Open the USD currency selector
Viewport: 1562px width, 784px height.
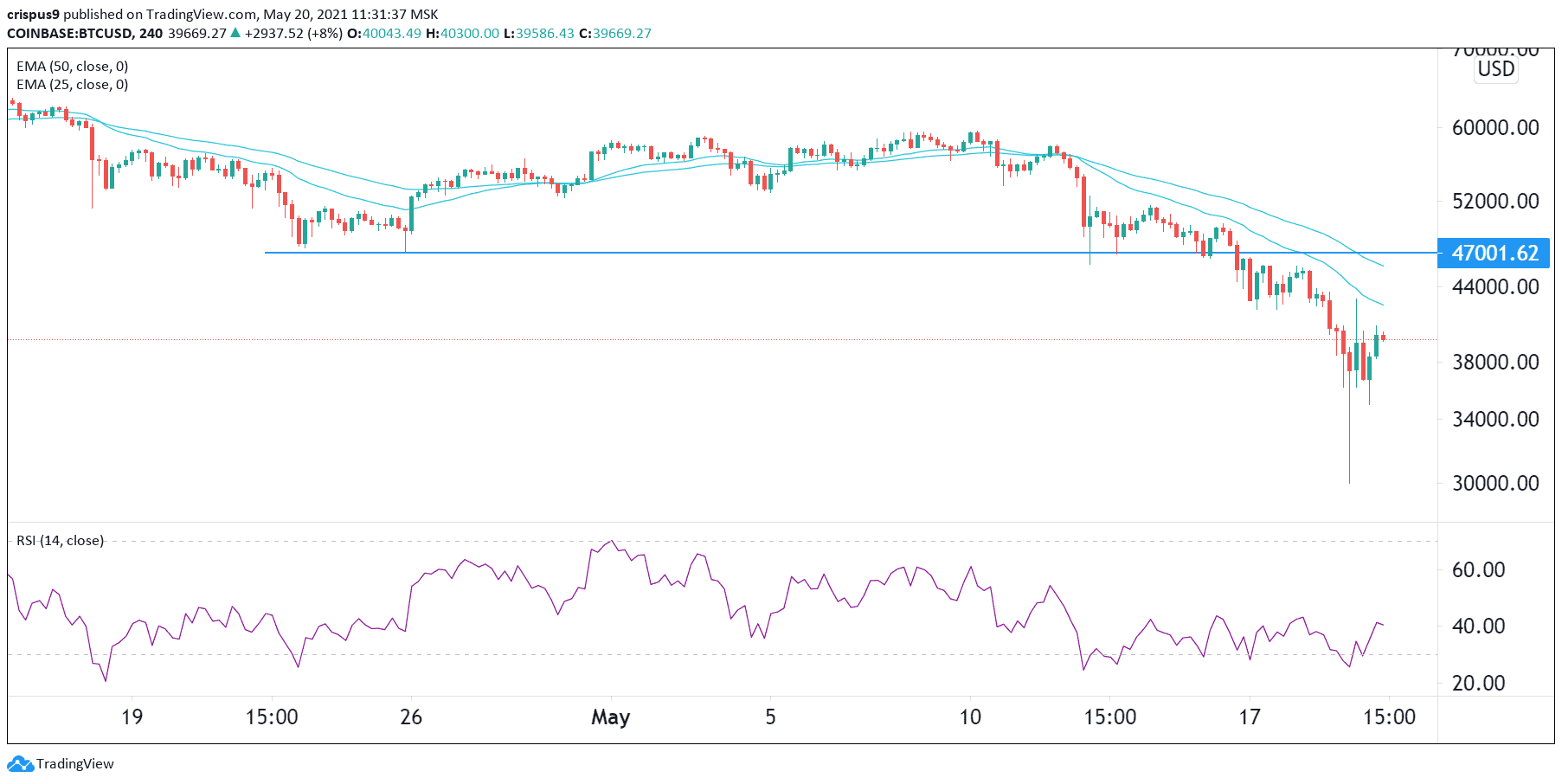1495,69
